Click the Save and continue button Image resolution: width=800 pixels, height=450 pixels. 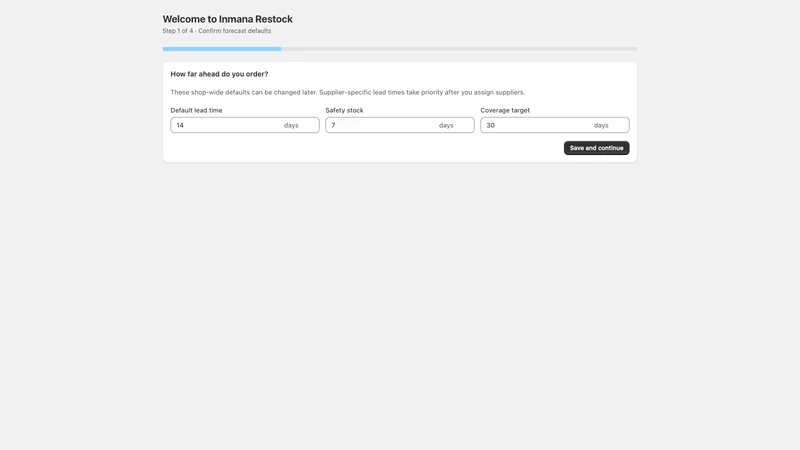pos(596,148)
